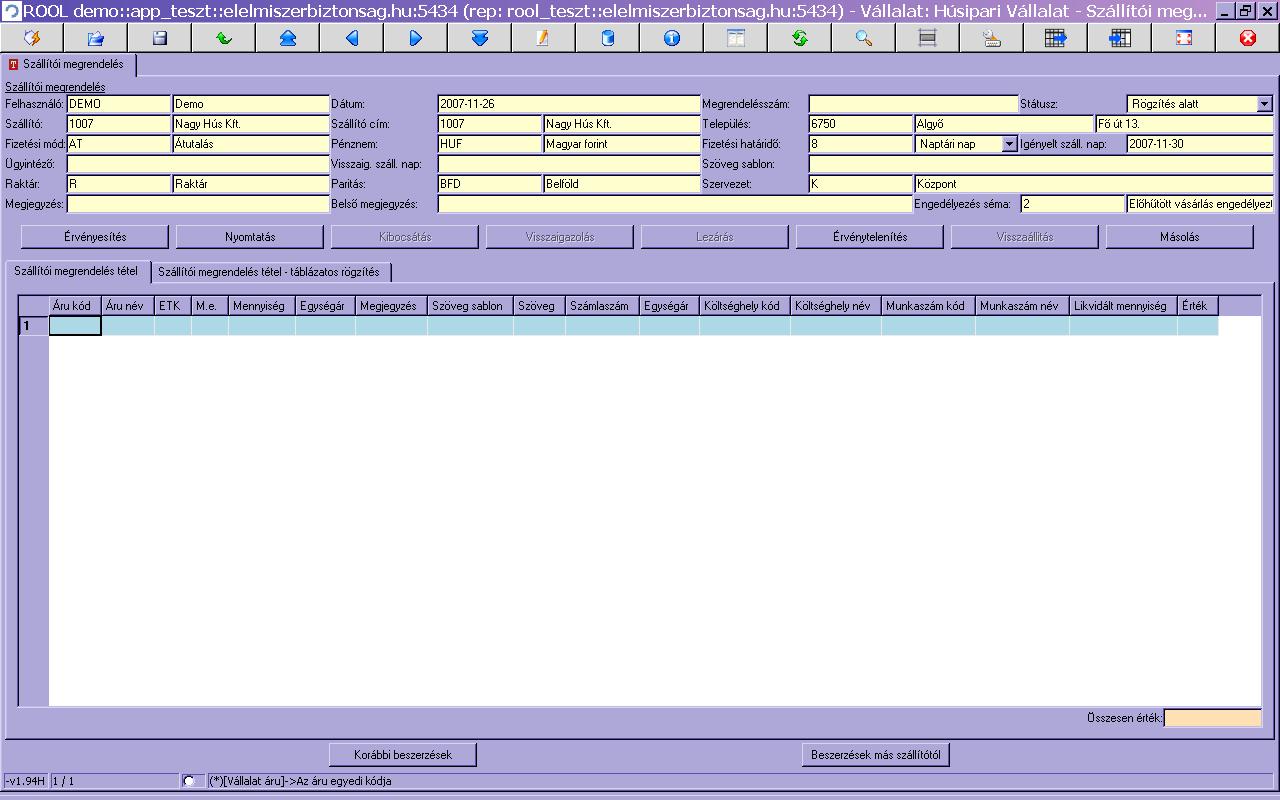
Task: Click the Áru kód cell in row 1
Action: click(x=75, y=326)
